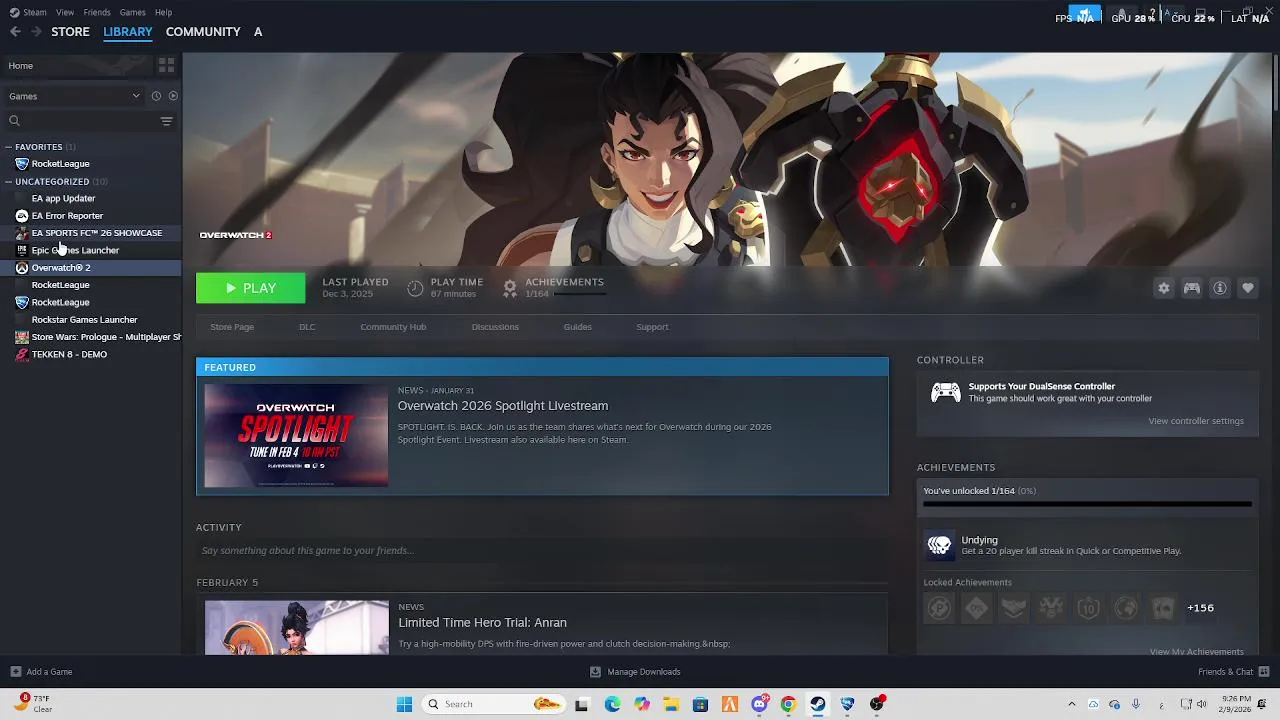Viewport: 1280px width, 720px height.
Task: Open the advanced filter options icon
Action: point(166,121)
